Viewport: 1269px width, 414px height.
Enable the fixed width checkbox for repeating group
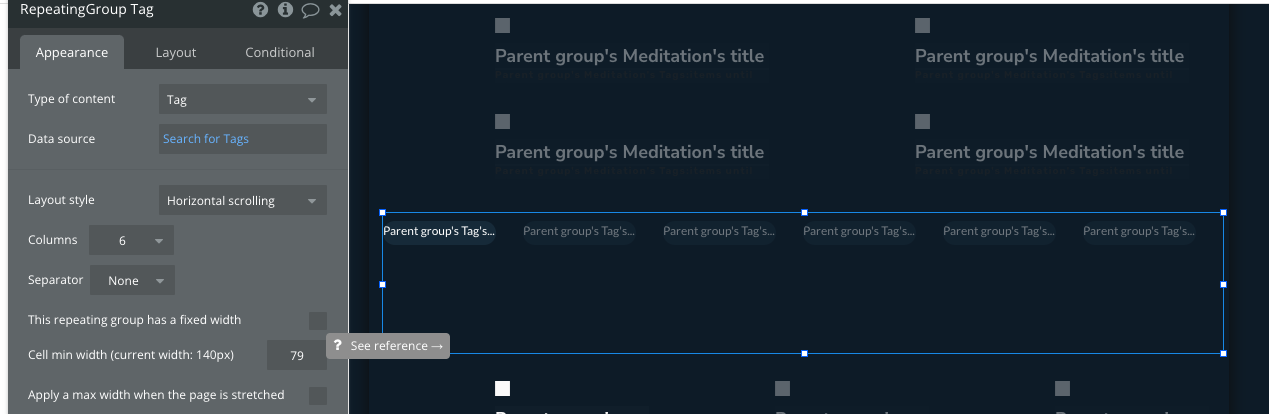click(318, 320)
